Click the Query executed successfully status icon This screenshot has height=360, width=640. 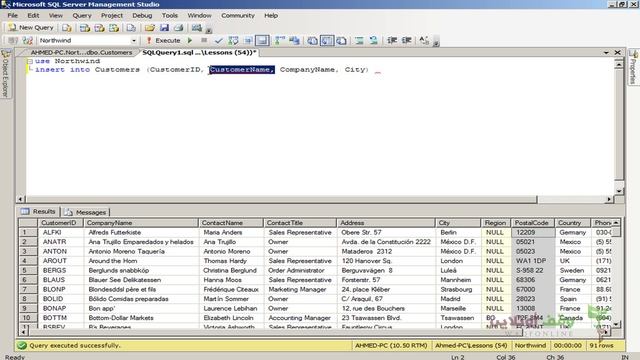tap(22, 345)
